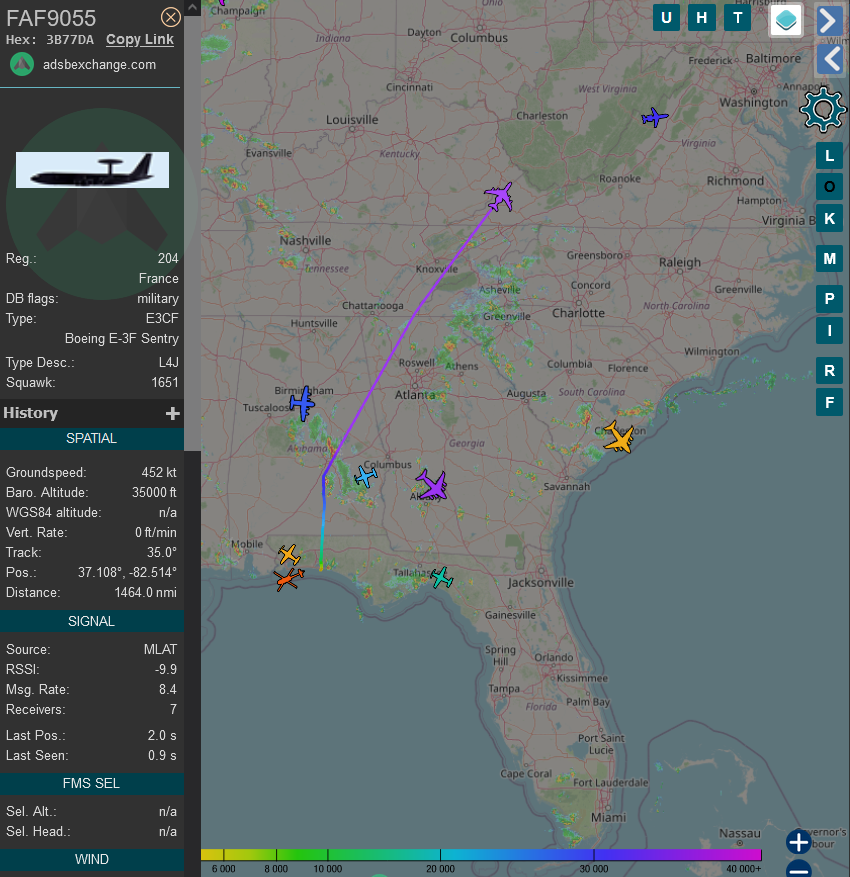Click the altitude color legend bar at 10 000
This screenshot has height=877, width=850.
pos(328,855)
